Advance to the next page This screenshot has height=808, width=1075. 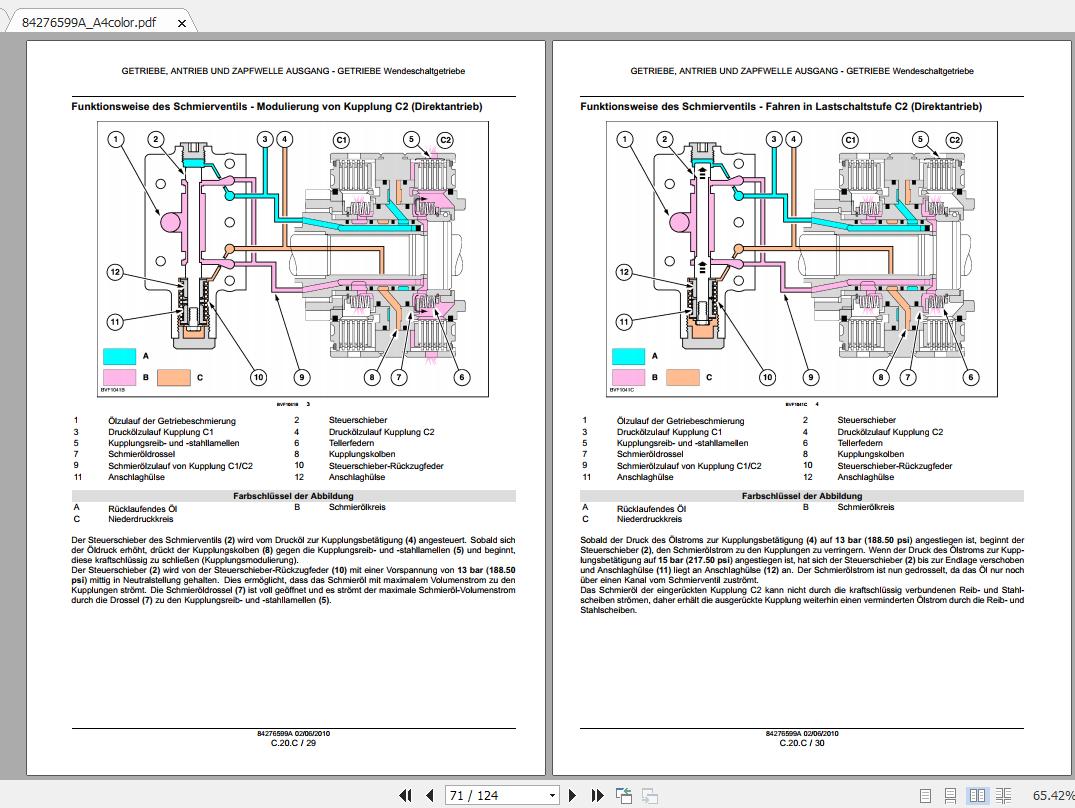pyautogui.click(x=572, y=794)
